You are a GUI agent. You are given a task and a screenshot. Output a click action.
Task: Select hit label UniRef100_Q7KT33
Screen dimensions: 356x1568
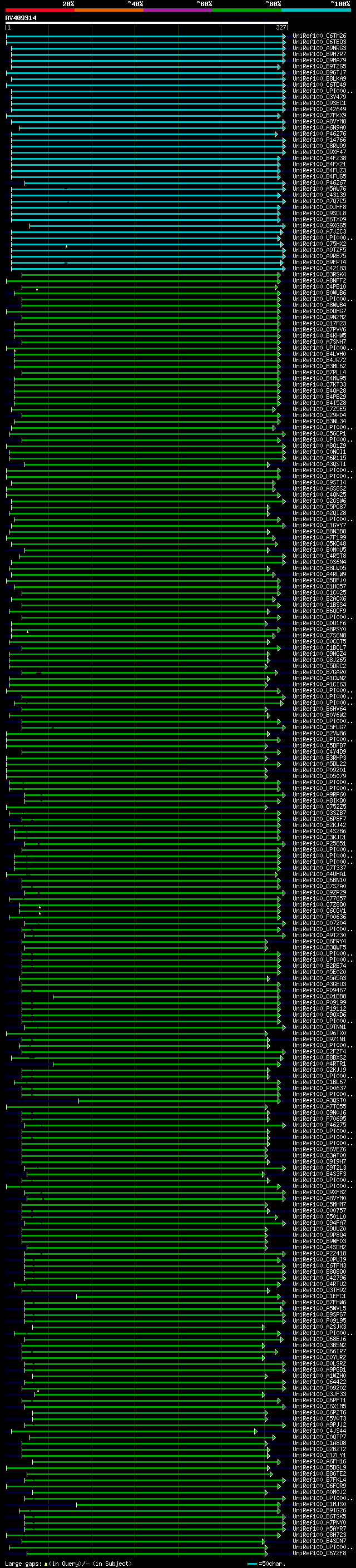click(319, 385)
